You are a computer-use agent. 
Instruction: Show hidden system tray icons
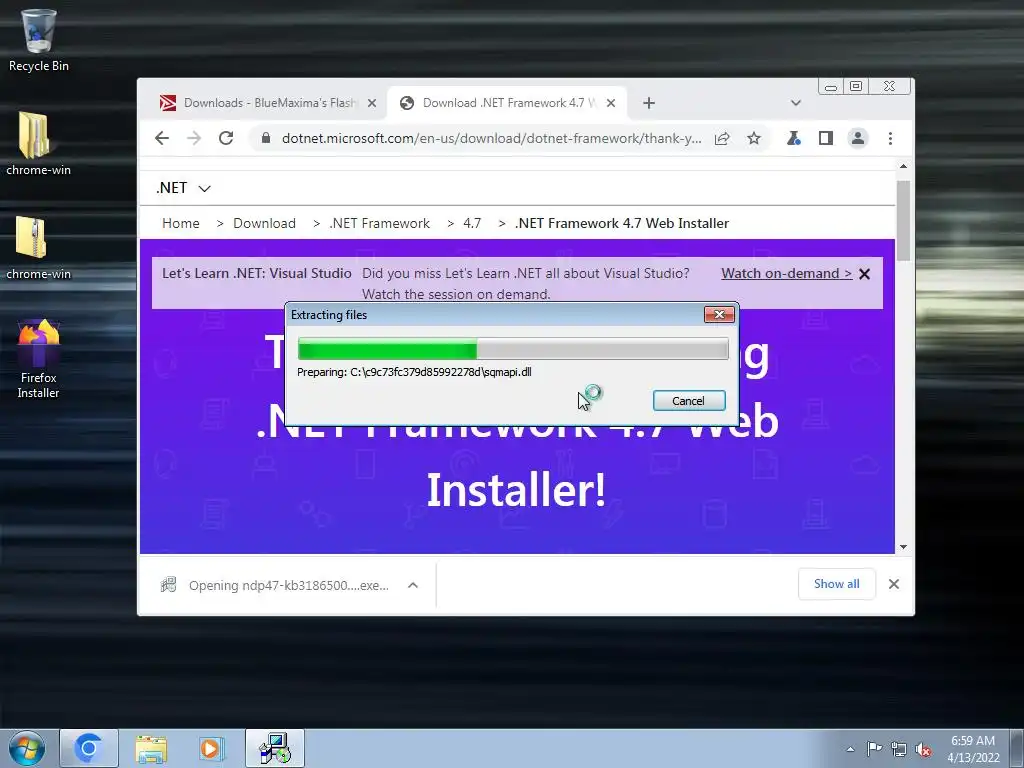[850, 749]
